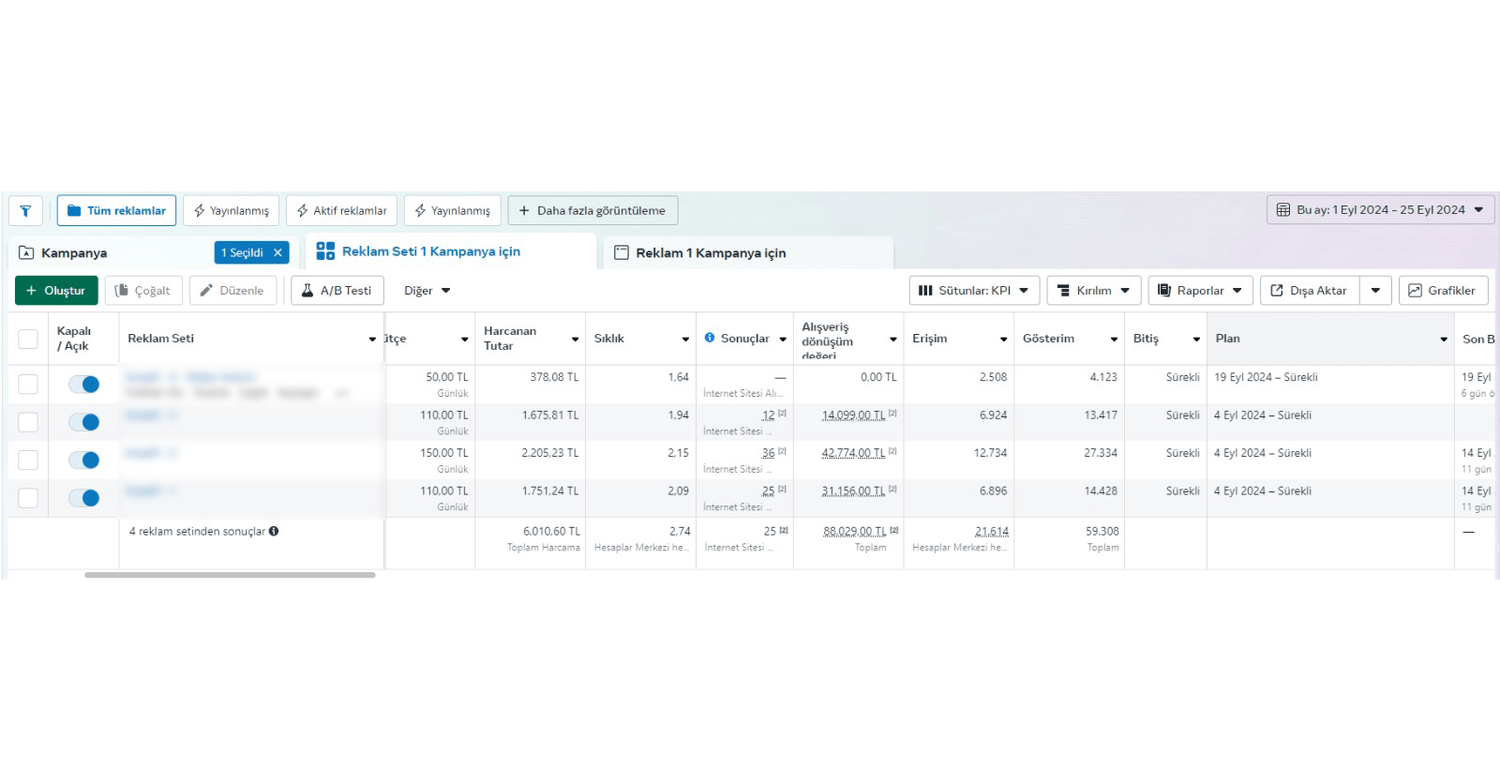Expand the Sütunlar: KPI columns dropdown

(973, 291)
